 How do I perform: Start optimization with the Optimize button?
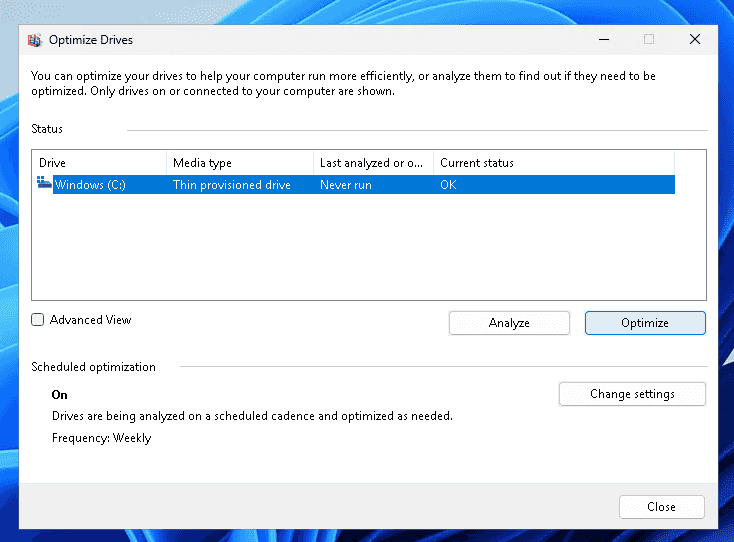coord(645,323)
